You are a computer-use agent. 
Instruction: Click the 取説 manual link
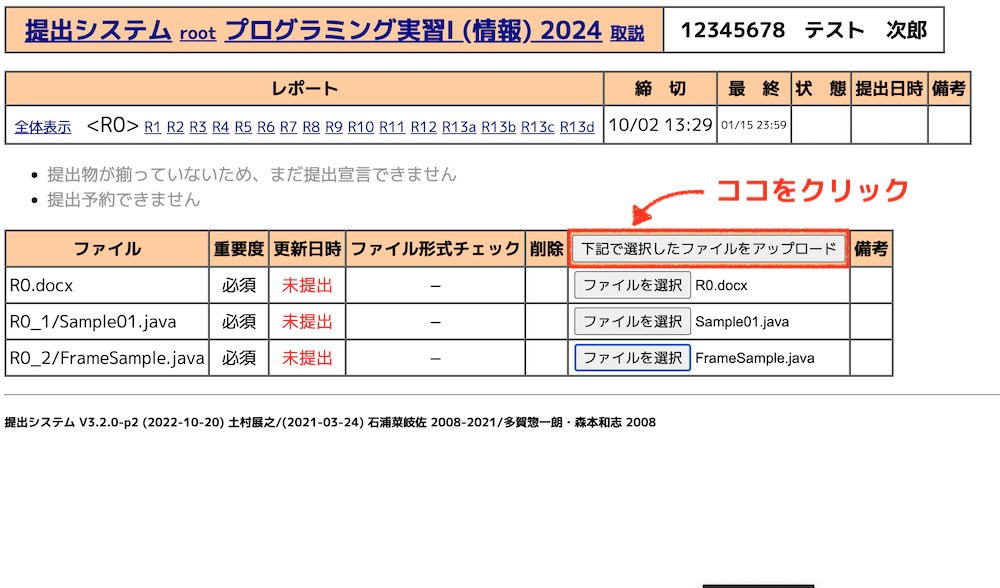627,33
